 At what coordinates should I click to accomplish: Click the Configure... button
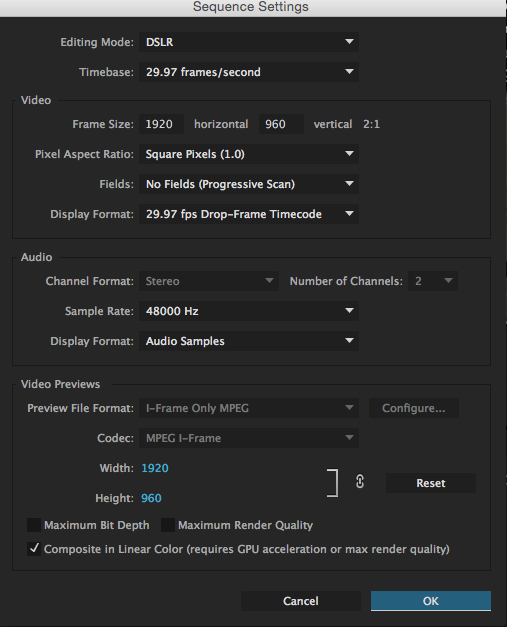(414, 408)
